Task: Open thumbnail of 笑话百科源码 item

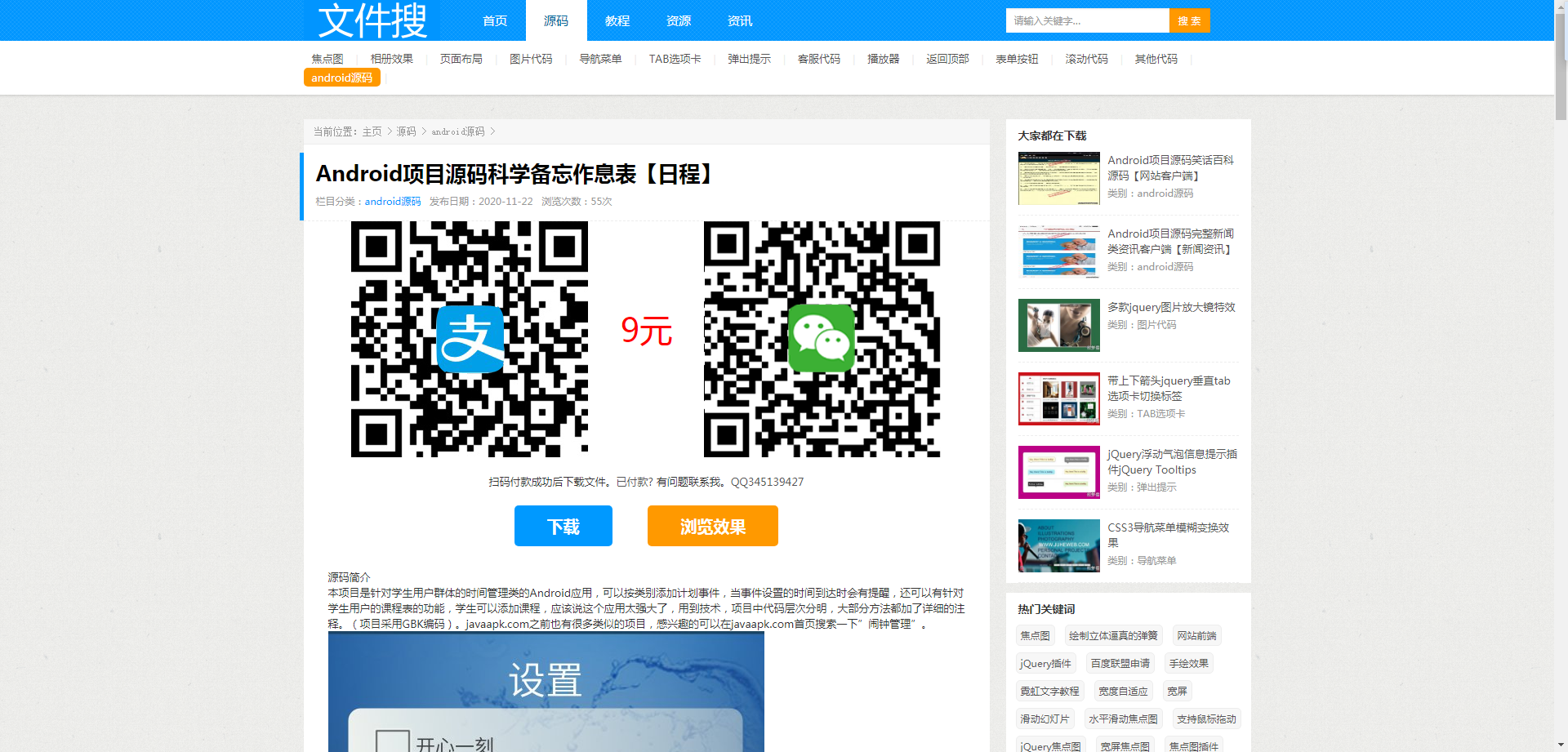Action: point(1059,178)
